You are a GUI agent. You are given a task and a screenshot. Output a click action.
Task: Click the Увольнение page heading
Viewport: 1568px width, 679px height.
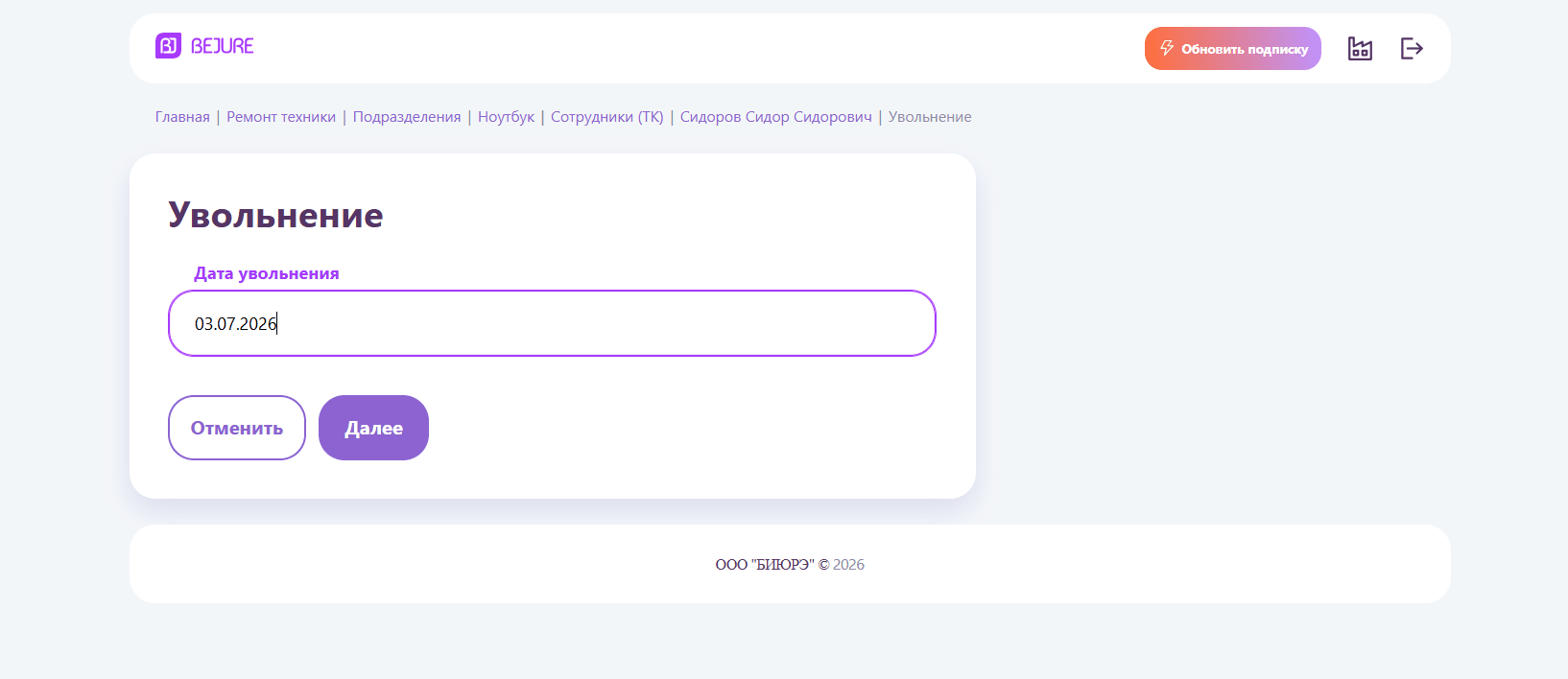click(275, 215)
